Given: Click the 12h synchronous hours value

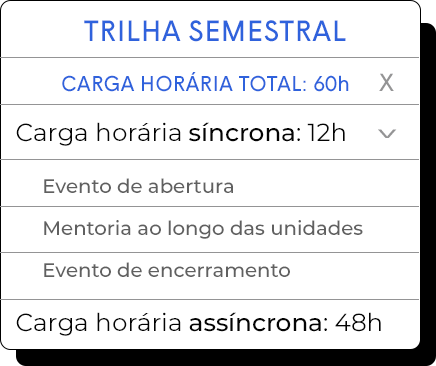Looking at the screenshot, I should (x=327, y=133).
